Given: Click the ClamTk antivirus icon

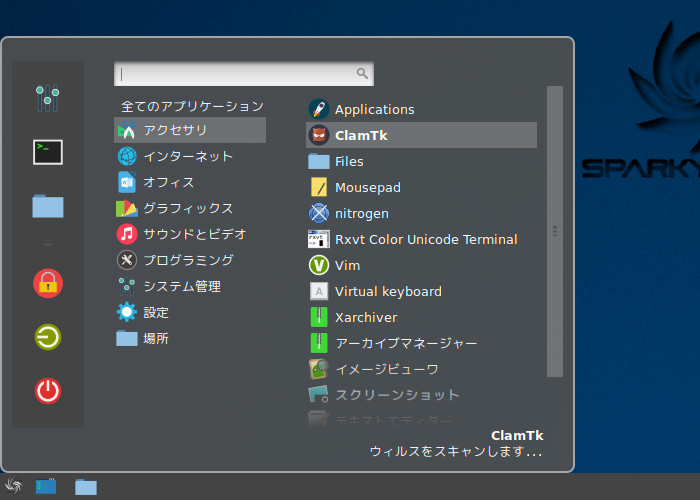Looking at the screenshot, I should click(319, 135).
